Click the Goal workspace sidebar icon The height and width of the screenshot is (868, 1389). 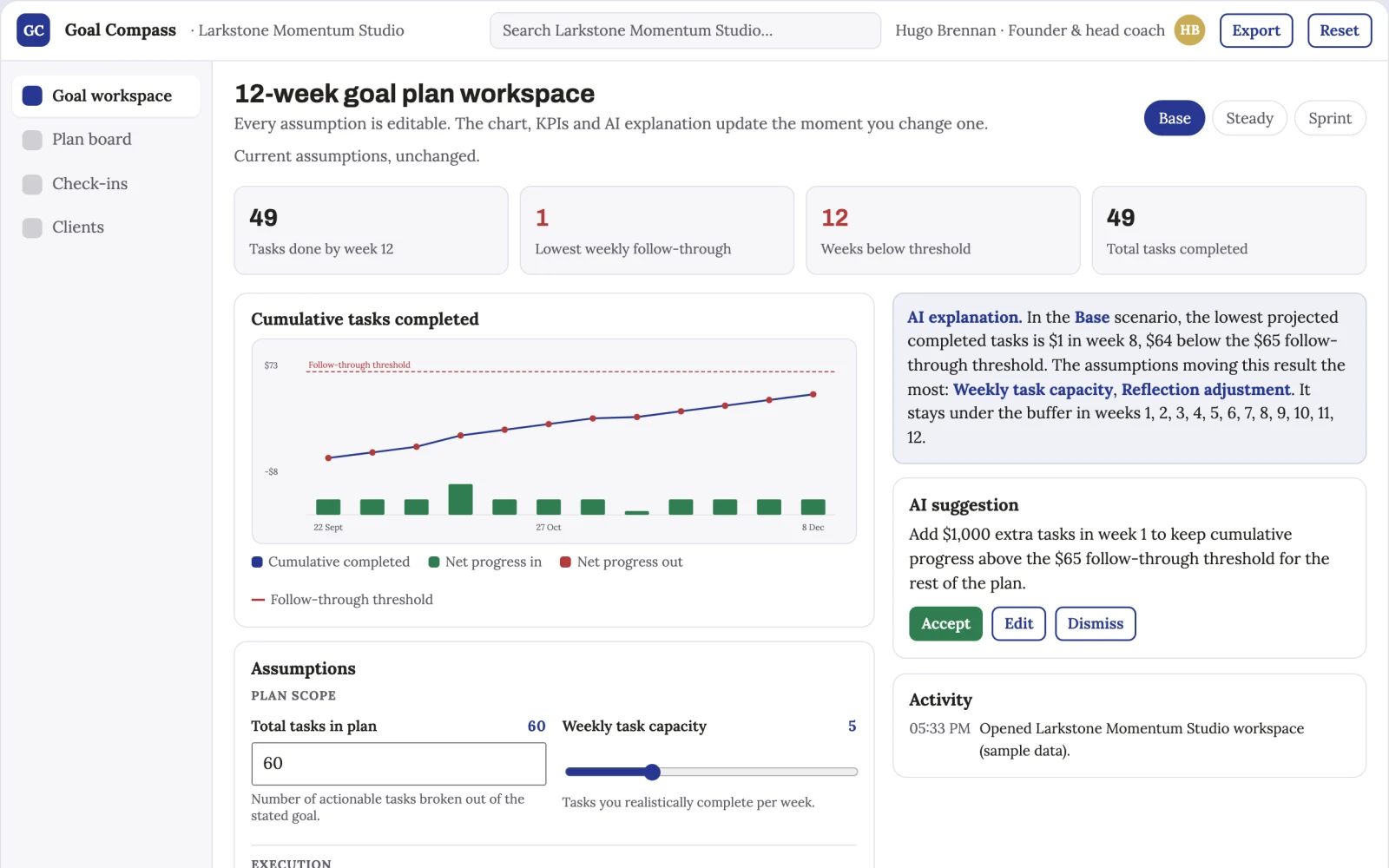coord(32,95)
